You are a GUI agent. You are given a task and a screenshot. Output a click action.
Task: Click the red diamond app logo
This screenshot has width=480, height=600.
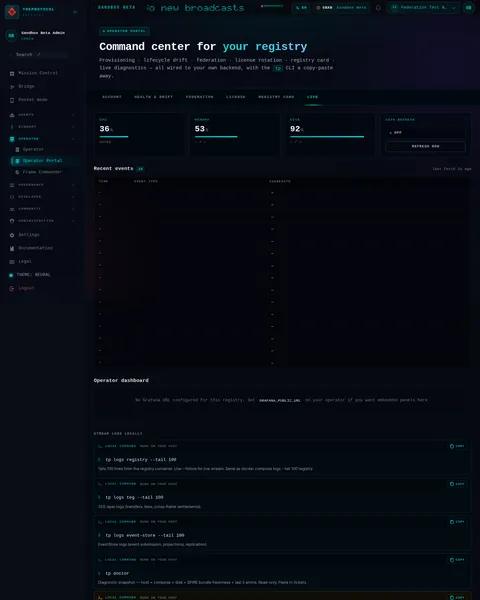click(x=12, y=12)
